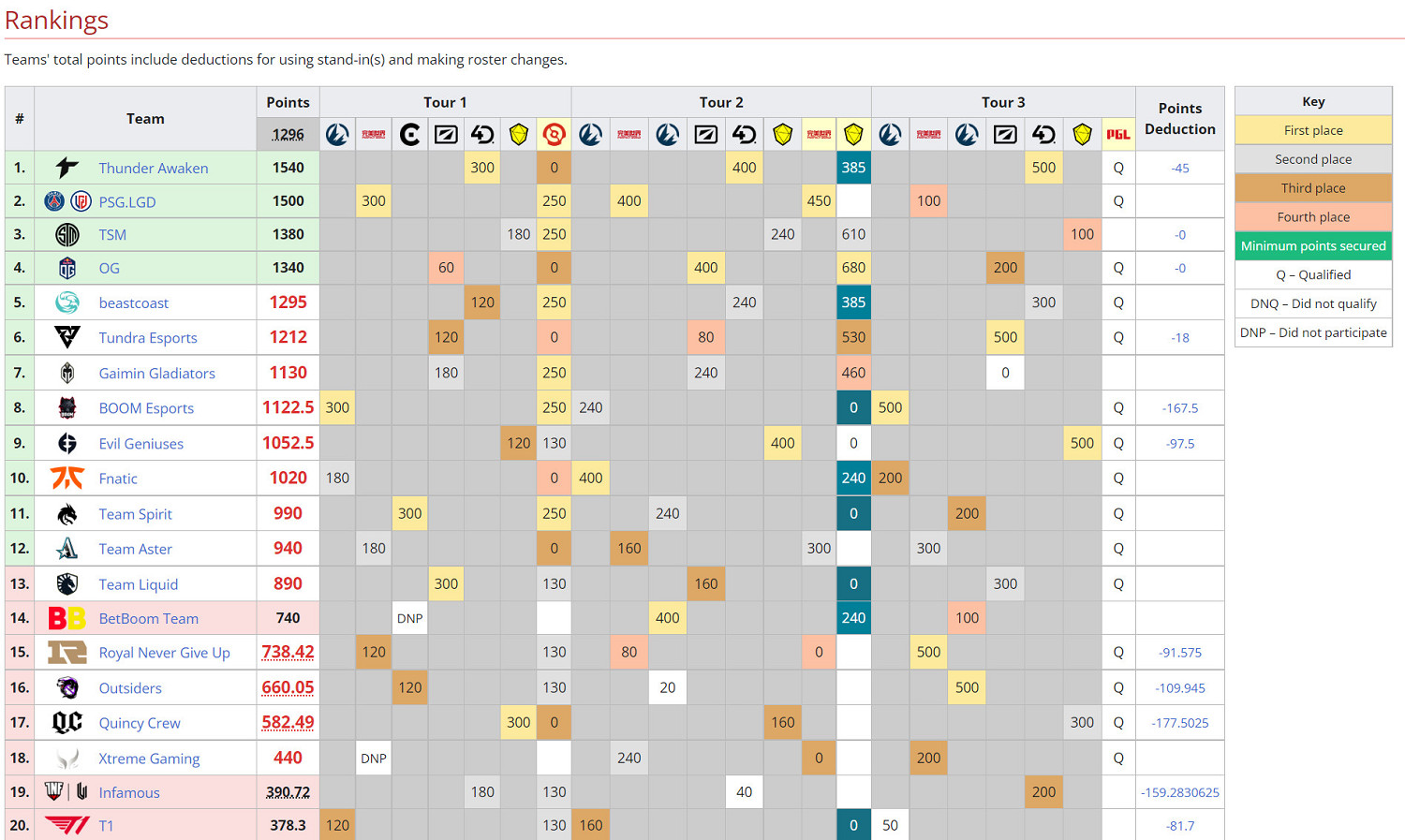Image resolution: width=1405 pixels, height=840 pixels.
Task: Click the BetBoom Team logo
Action: point(66,618)
